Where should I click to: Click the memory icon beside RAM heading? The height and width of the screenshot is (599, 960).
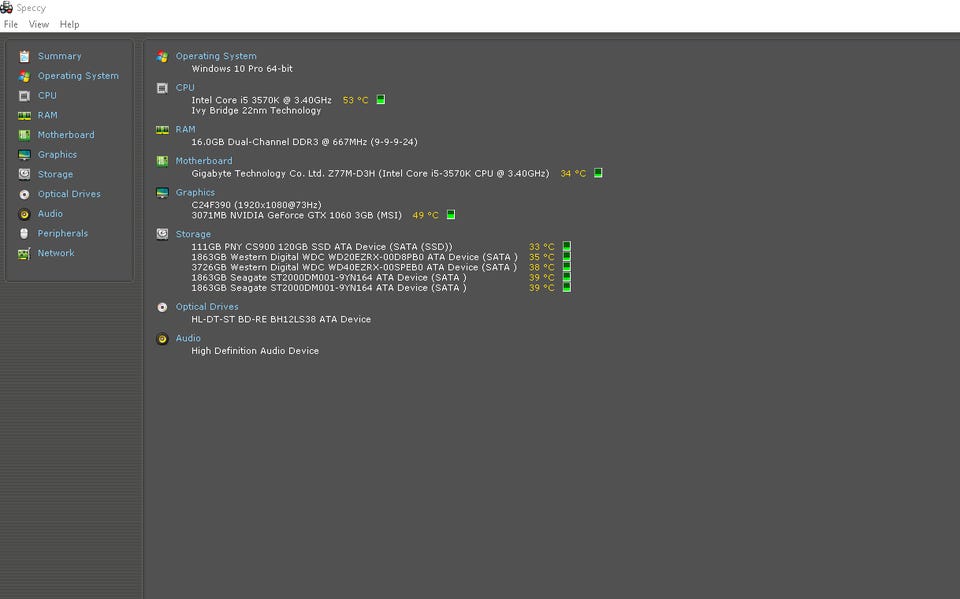coord(162,130)
